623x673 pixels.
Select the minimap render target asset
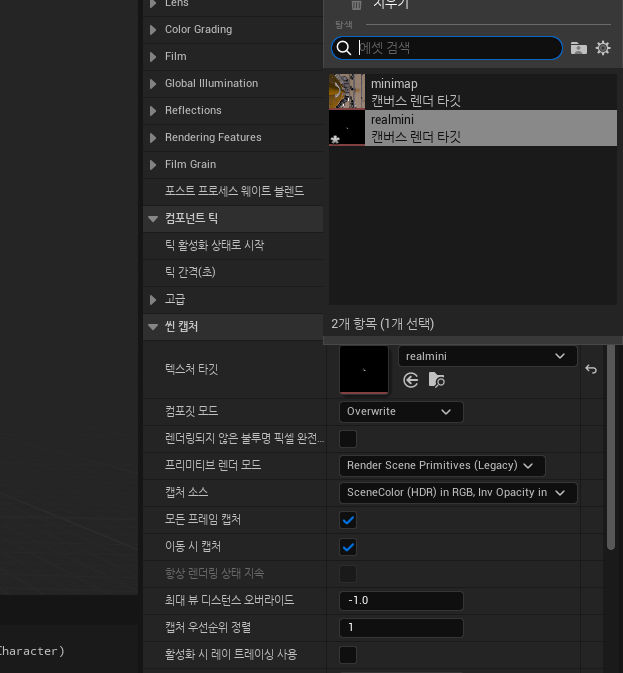[x=473, y=92]
